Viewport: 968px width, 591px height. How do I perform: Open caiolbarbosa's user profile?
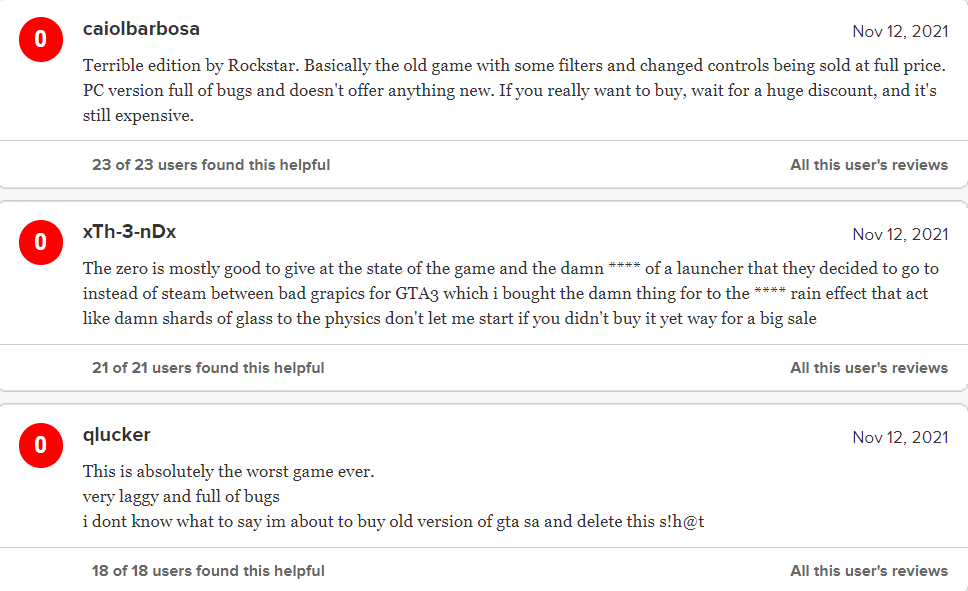[141, 29]
